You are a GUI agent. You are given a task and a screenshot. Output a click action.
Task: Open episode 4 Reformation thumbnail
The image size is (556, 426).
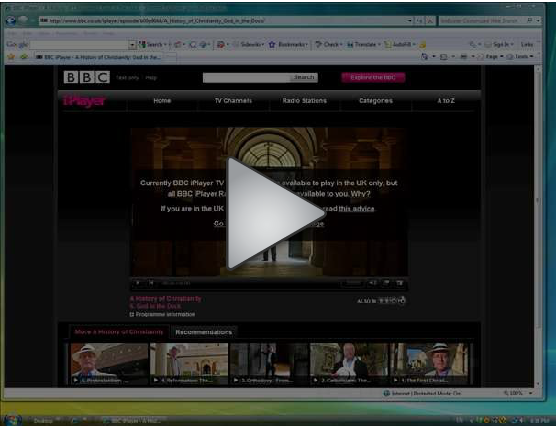tap(189, 364)
